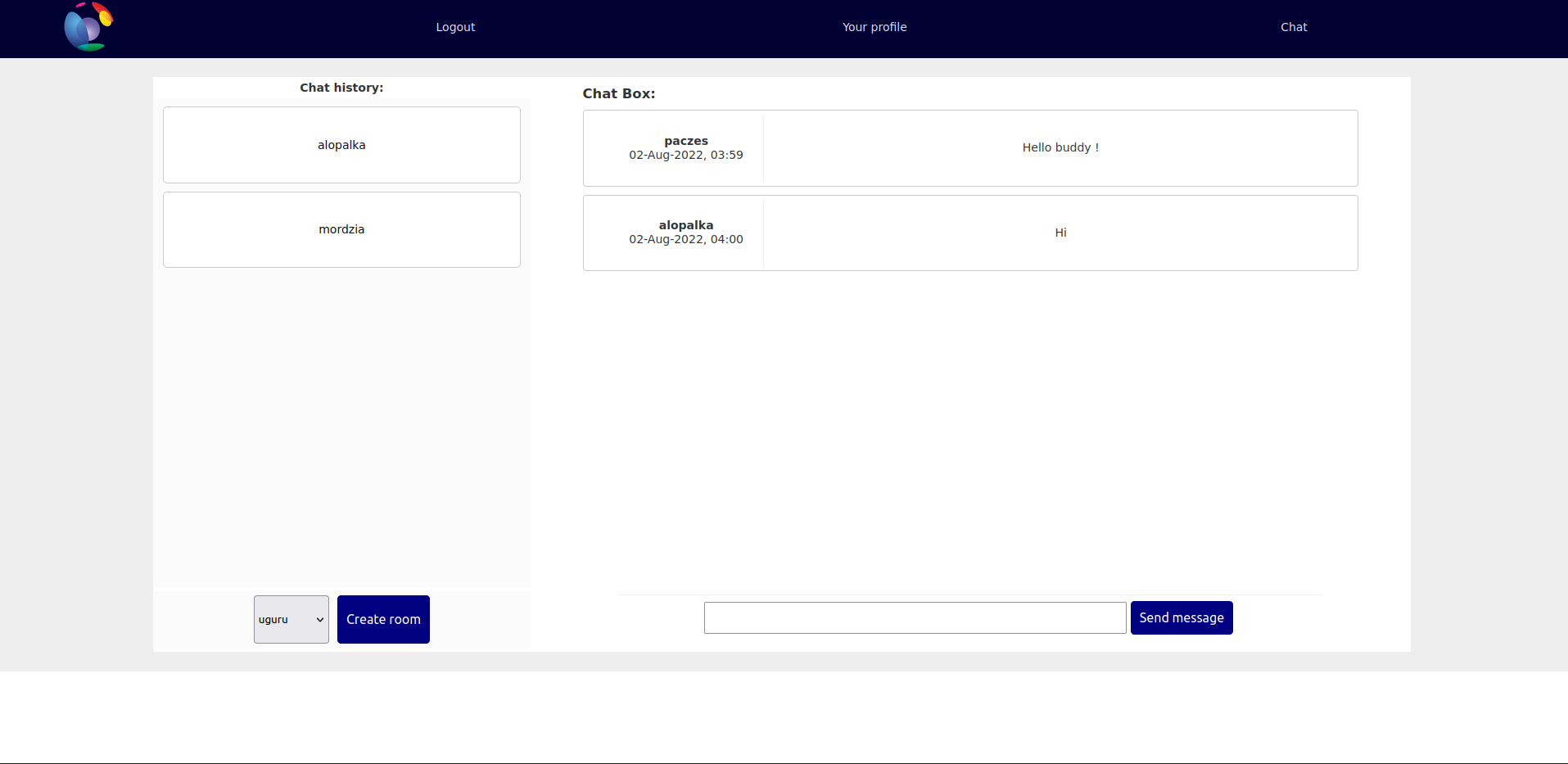Focus the message text input field
This screenshot has height=764, width=1568.
915,617
